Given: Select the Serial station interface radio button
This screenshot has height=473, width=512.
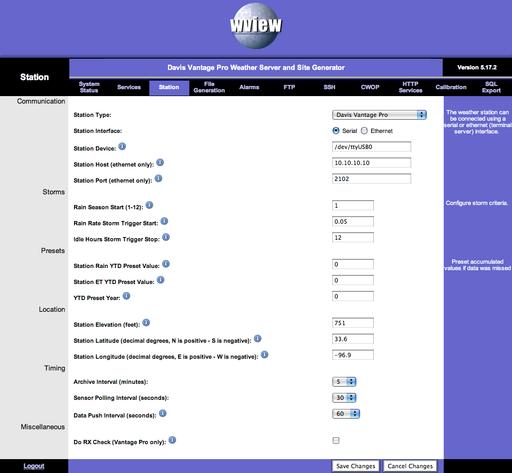Looking at the screenshot, I should point(336,131).
